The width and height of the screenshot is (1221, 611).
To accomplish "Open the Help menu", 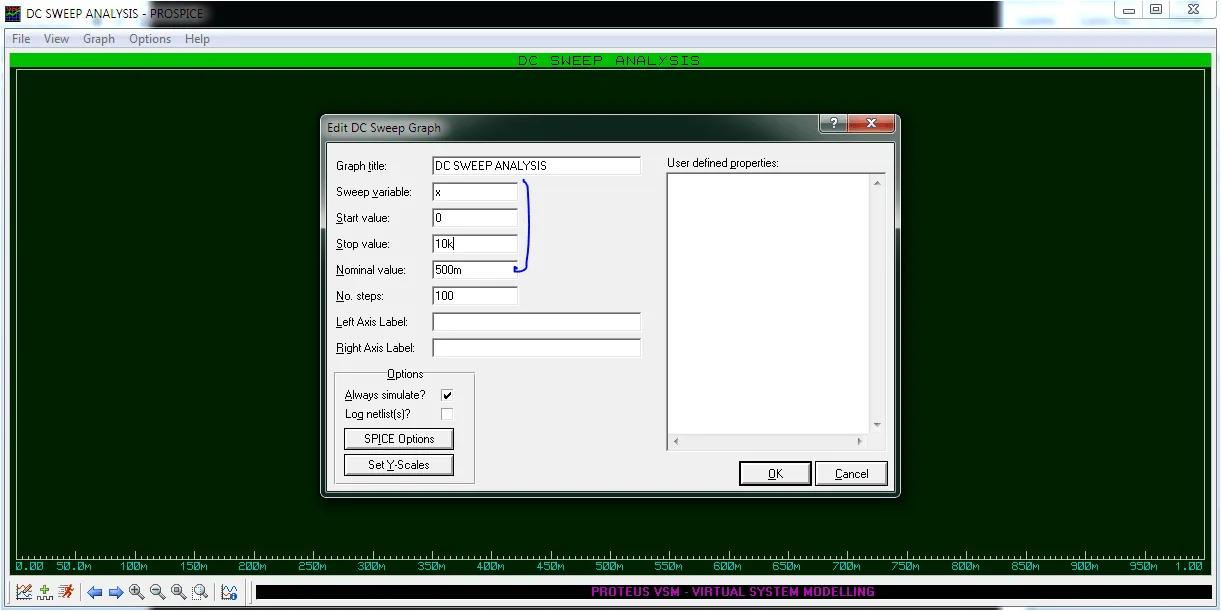I will pos(197,39).
